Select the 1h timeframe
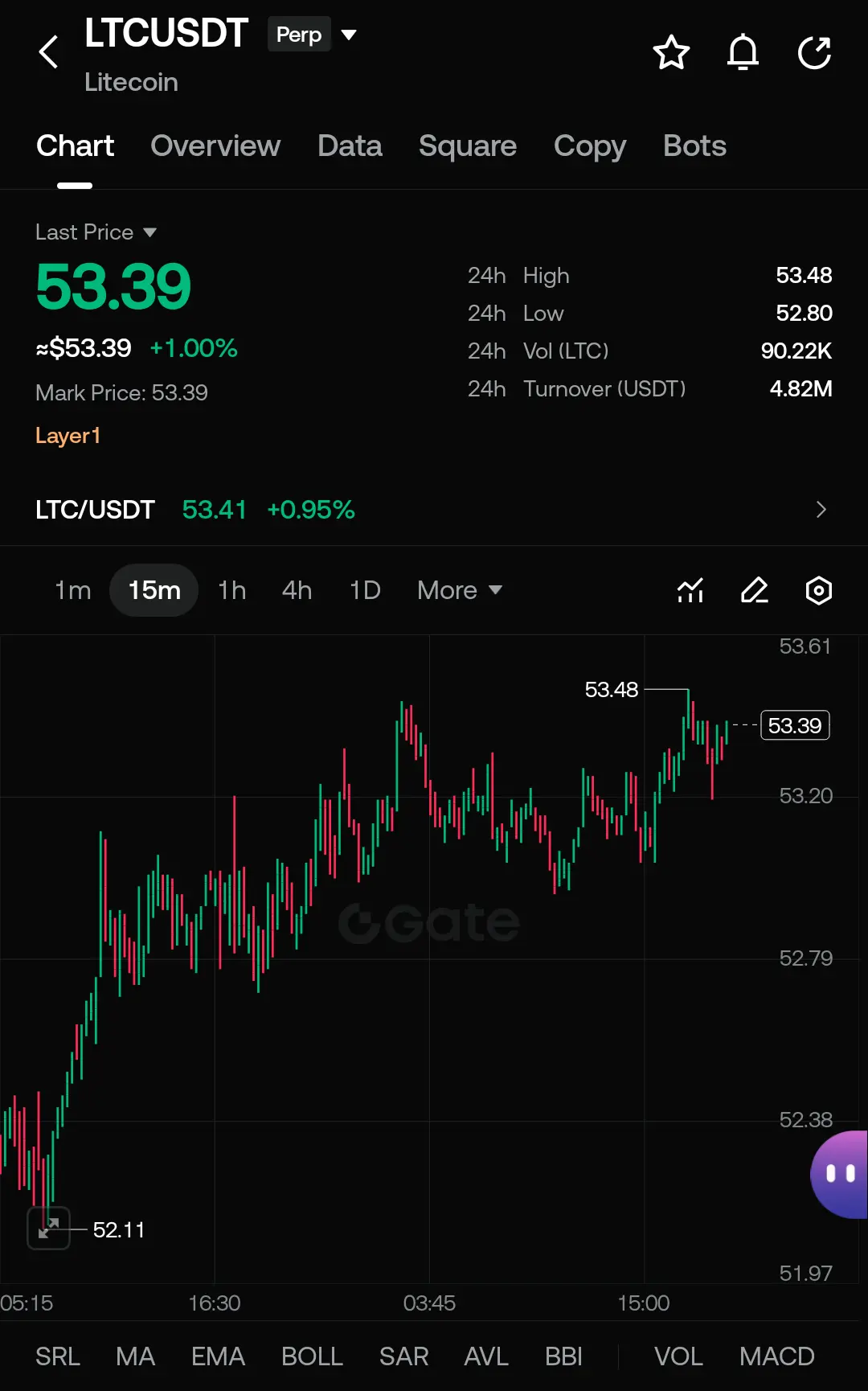 232,591
